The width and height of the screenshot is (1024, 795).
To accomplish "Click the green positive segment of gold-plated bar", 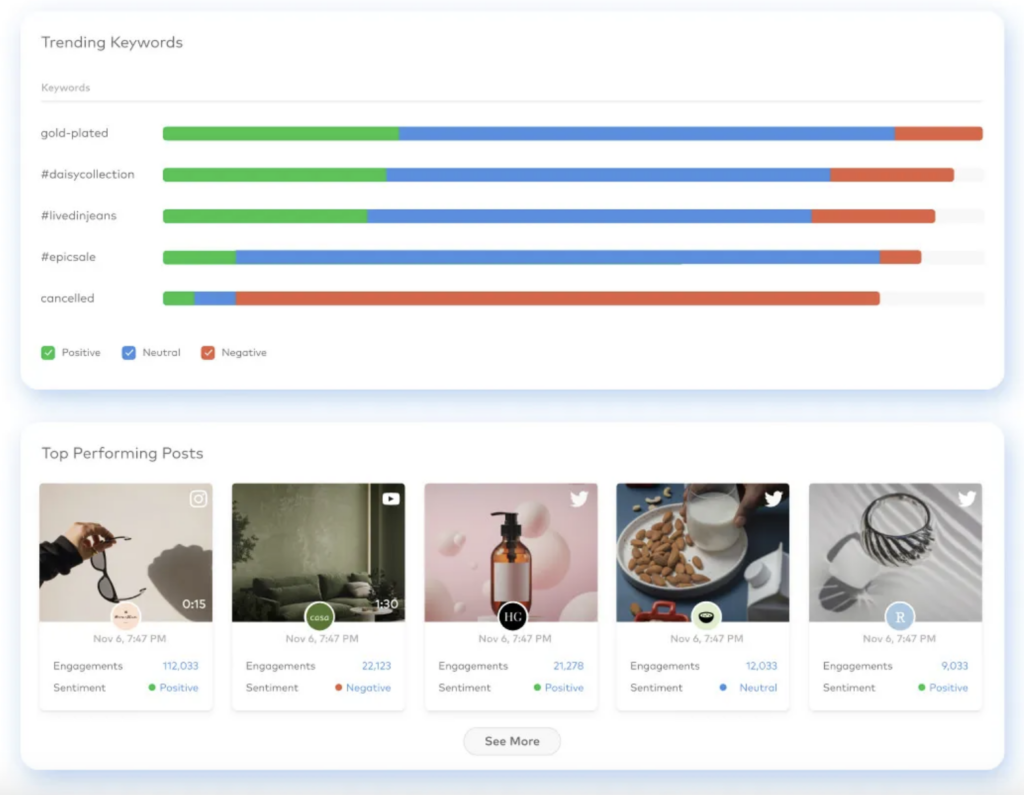I will coord(281,133).
